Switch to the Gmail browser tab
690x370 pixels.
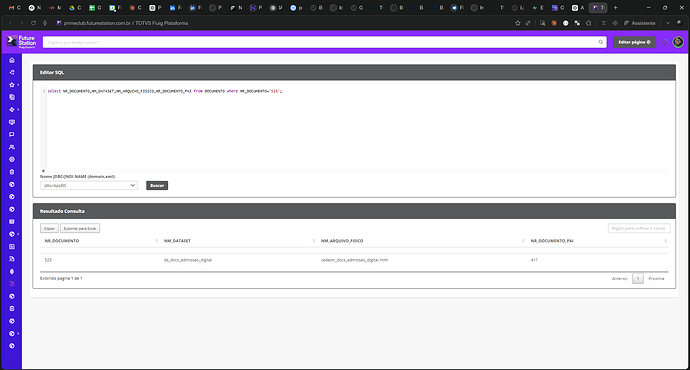[x=15, y=7]
